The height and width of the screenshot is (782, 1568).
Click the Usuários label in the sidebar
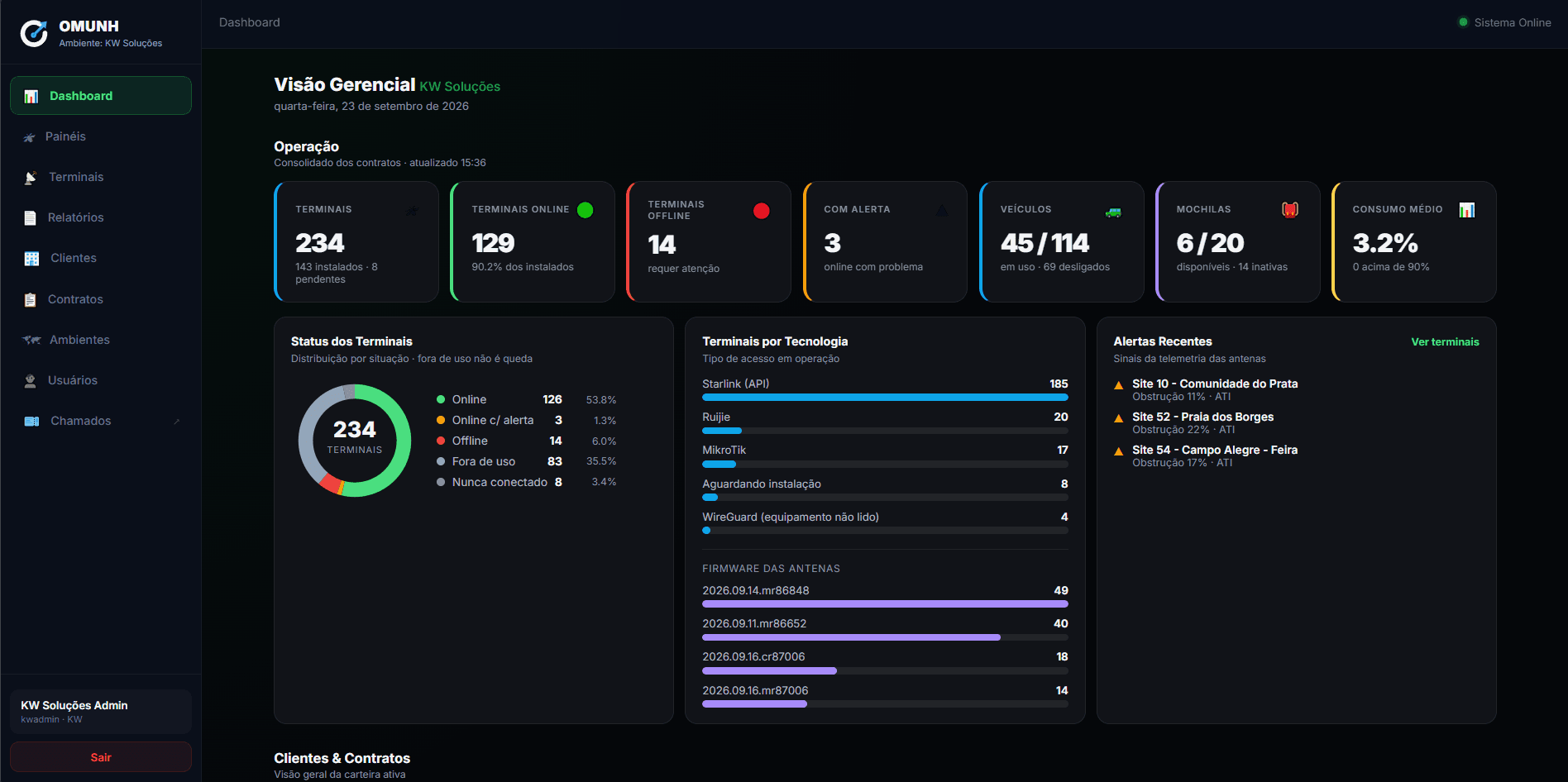point(73,380)
